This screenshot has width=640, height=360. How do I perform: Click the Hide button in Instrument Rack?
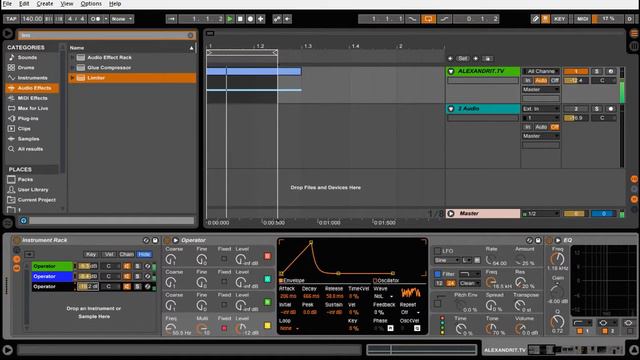(144, 254)
